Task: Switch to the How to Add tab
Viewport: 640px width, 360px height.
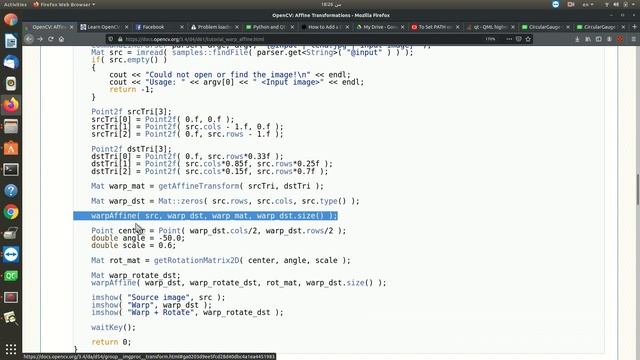Action: pos(325,27)
